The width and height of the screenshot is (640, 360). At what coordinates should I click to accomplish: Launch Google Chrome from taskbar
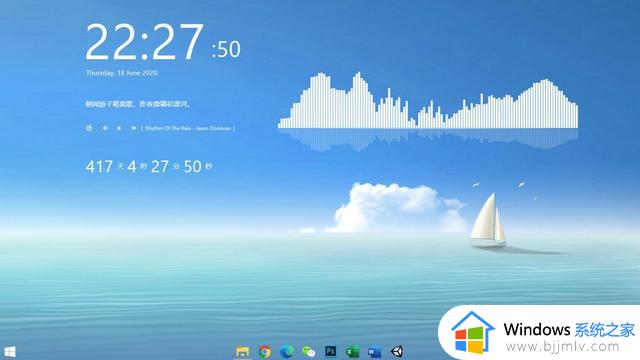coord(264,351)
